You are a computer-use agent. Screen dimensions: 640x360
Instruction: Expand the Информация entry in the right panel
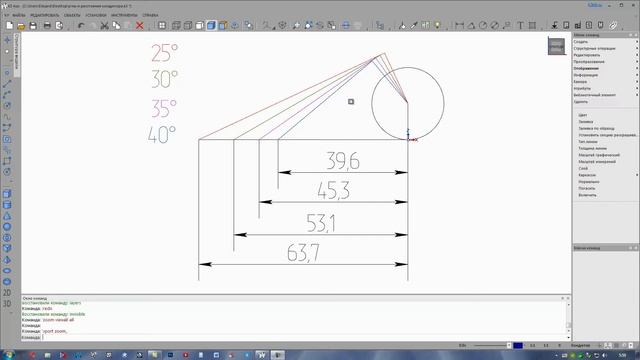(x=605, y=75)
